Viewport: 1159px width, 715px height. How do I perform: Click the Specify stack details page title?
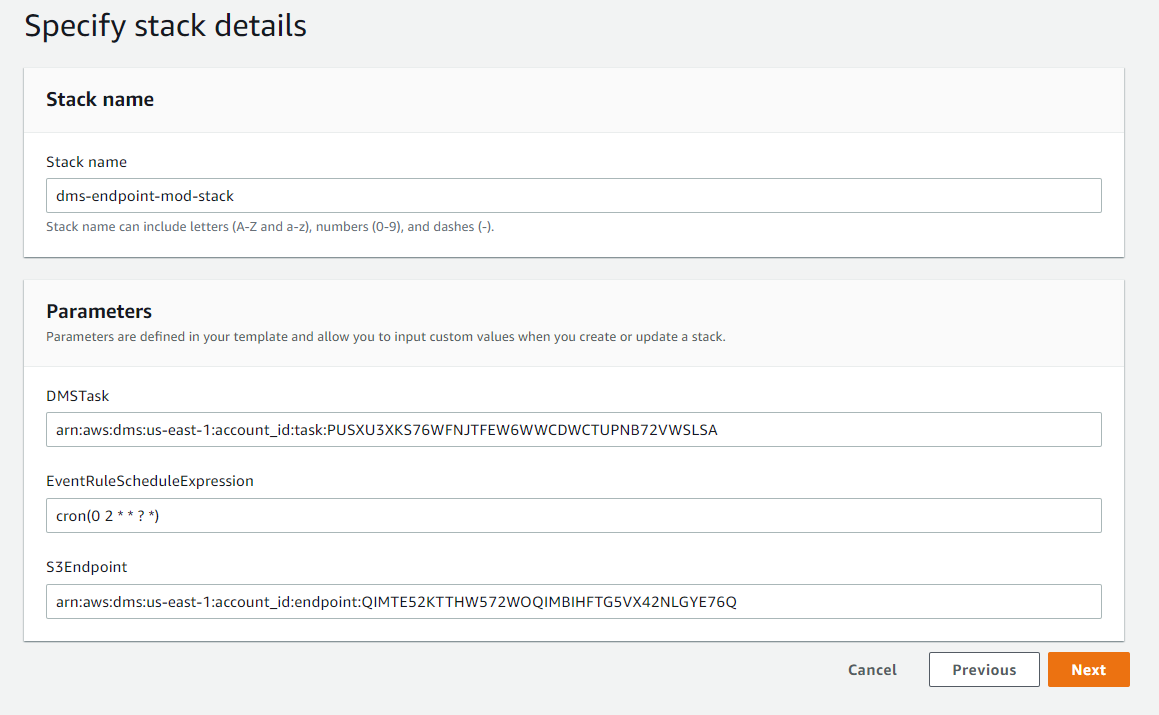(x=165, y=26)
